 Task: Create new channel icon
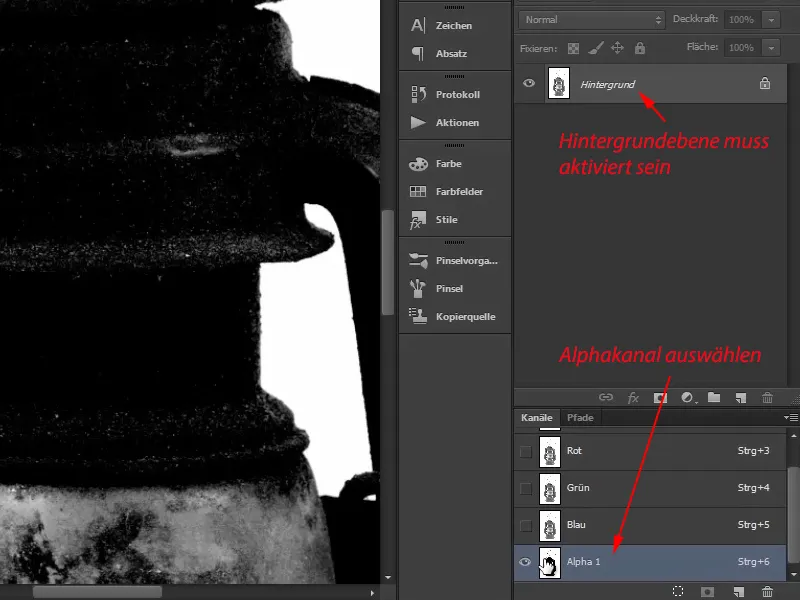coord(738,591)
